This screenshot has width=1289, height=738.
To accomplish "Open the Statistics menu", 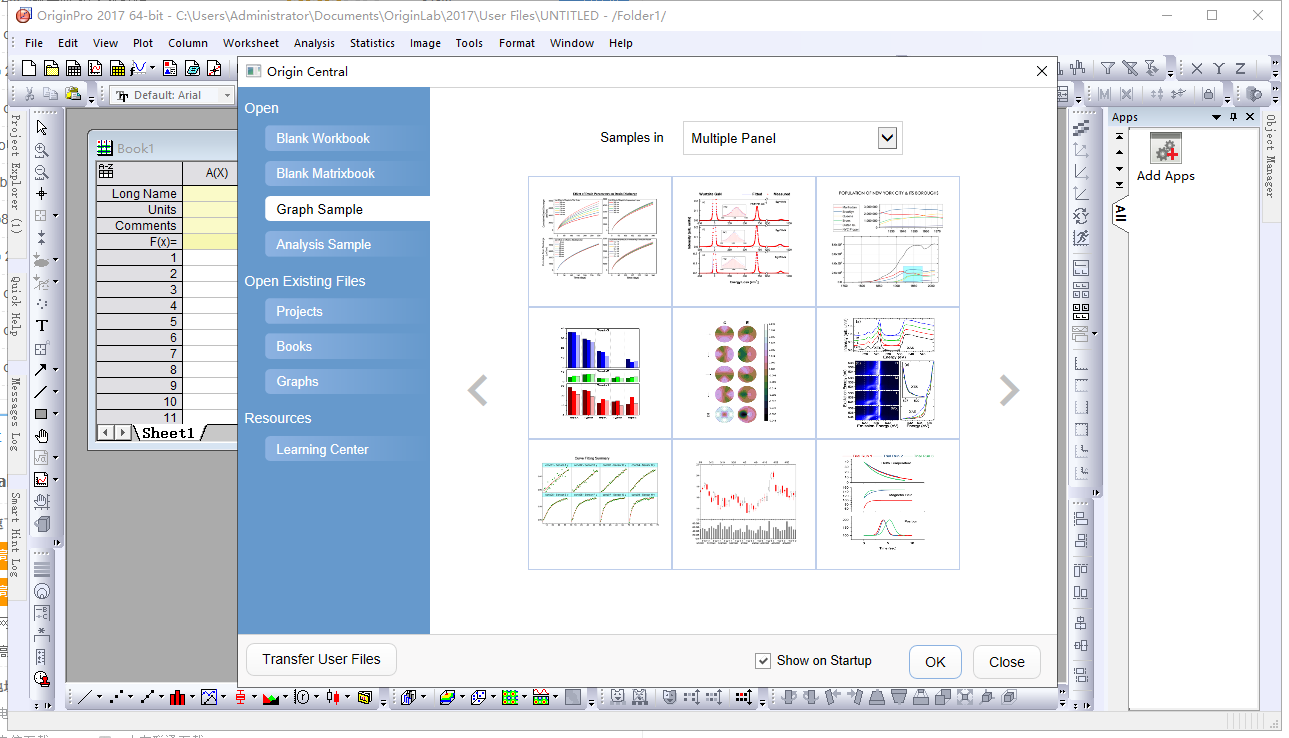I will pyautogui.click(x=372, y=43).
